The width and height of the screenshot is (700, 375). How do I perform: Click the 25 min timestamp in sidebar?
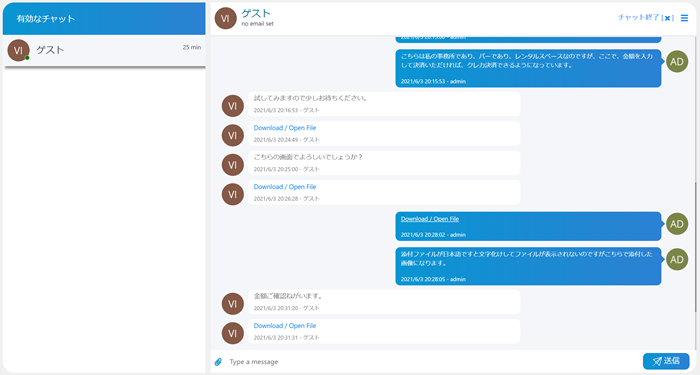pyautogui.click(x=192, y=47)
